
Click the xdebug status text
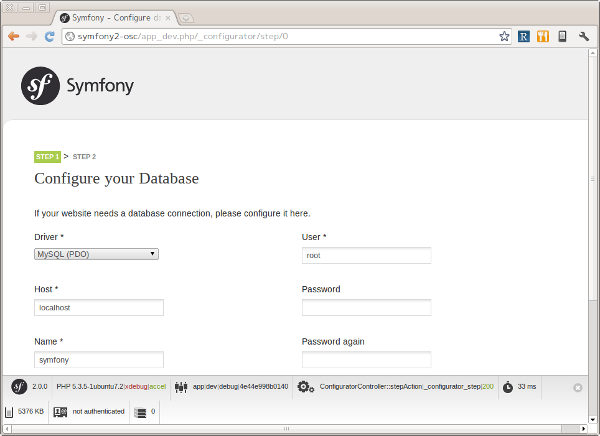coord(137,387)
